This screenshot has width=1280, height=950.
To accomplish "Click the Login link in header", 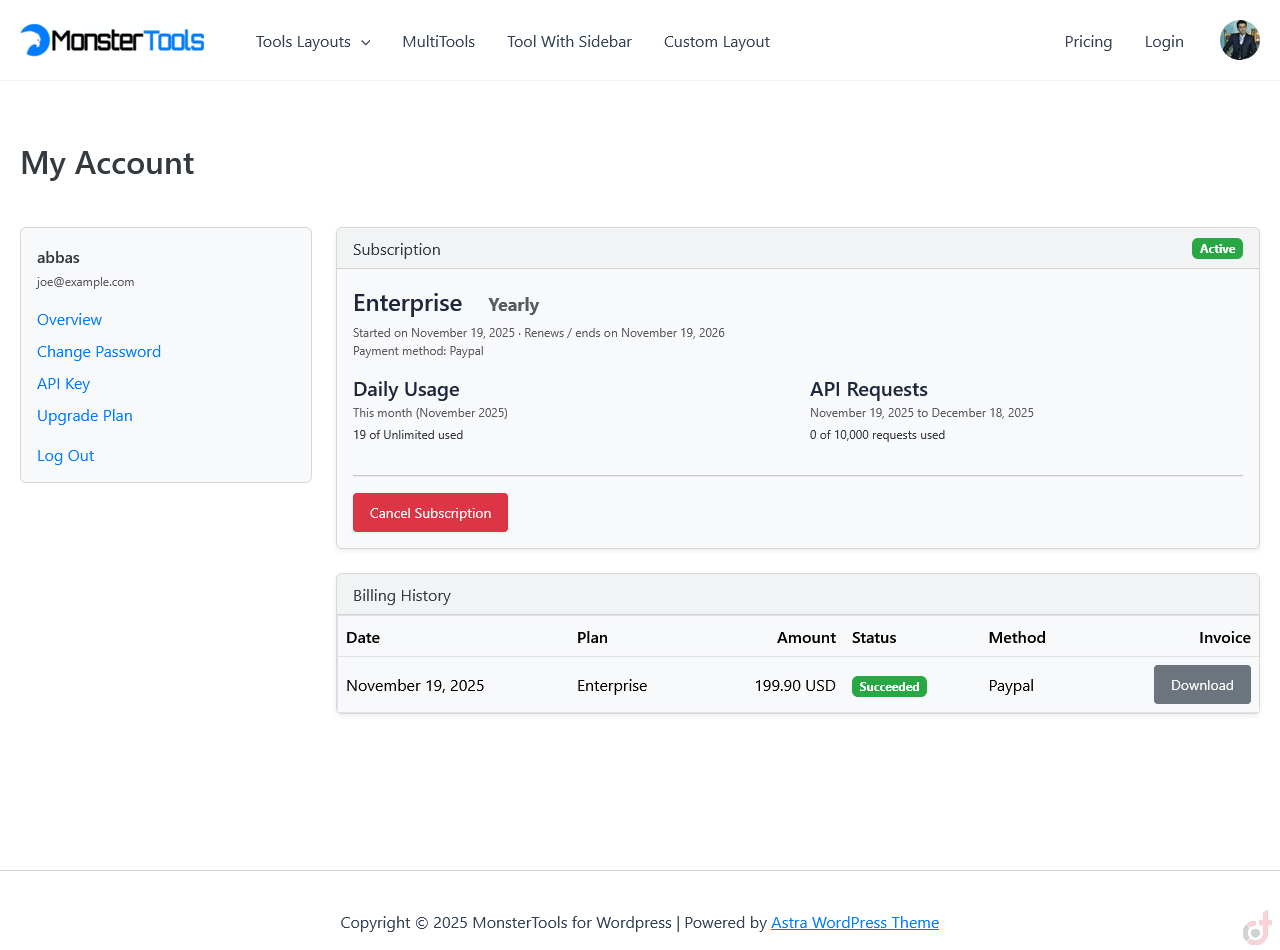I will pyautogui.click(x=1164, y=42).
